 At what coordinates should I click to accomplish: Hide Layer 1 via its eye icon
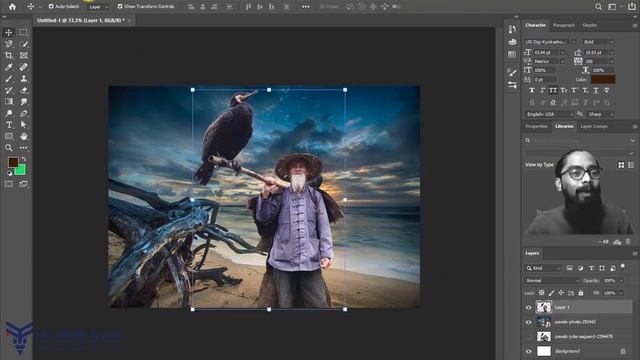tap(529, 307)
